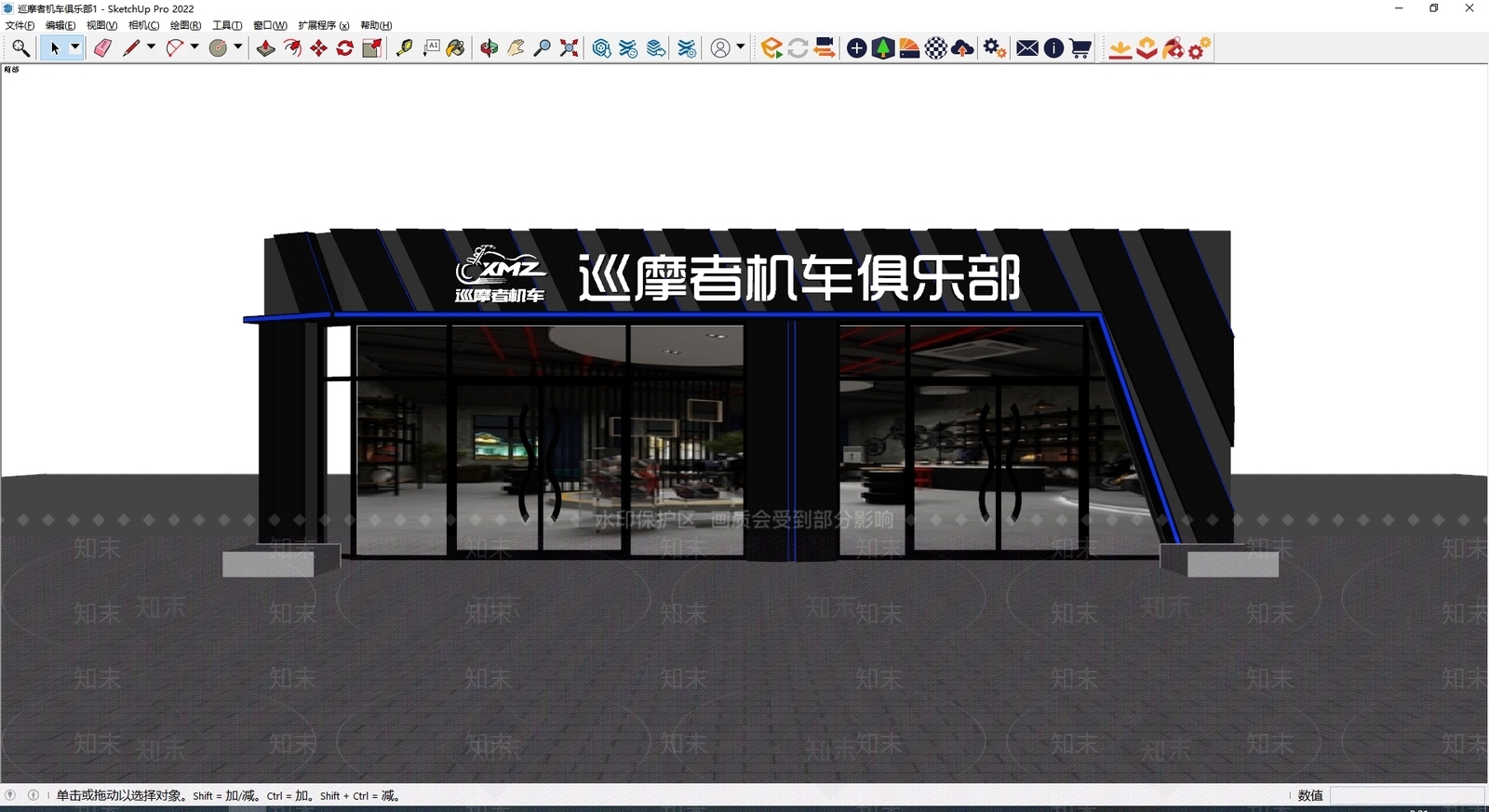Select the Arc tool
The width and height of the screenshot is (1489, 812).
[174, 48]
